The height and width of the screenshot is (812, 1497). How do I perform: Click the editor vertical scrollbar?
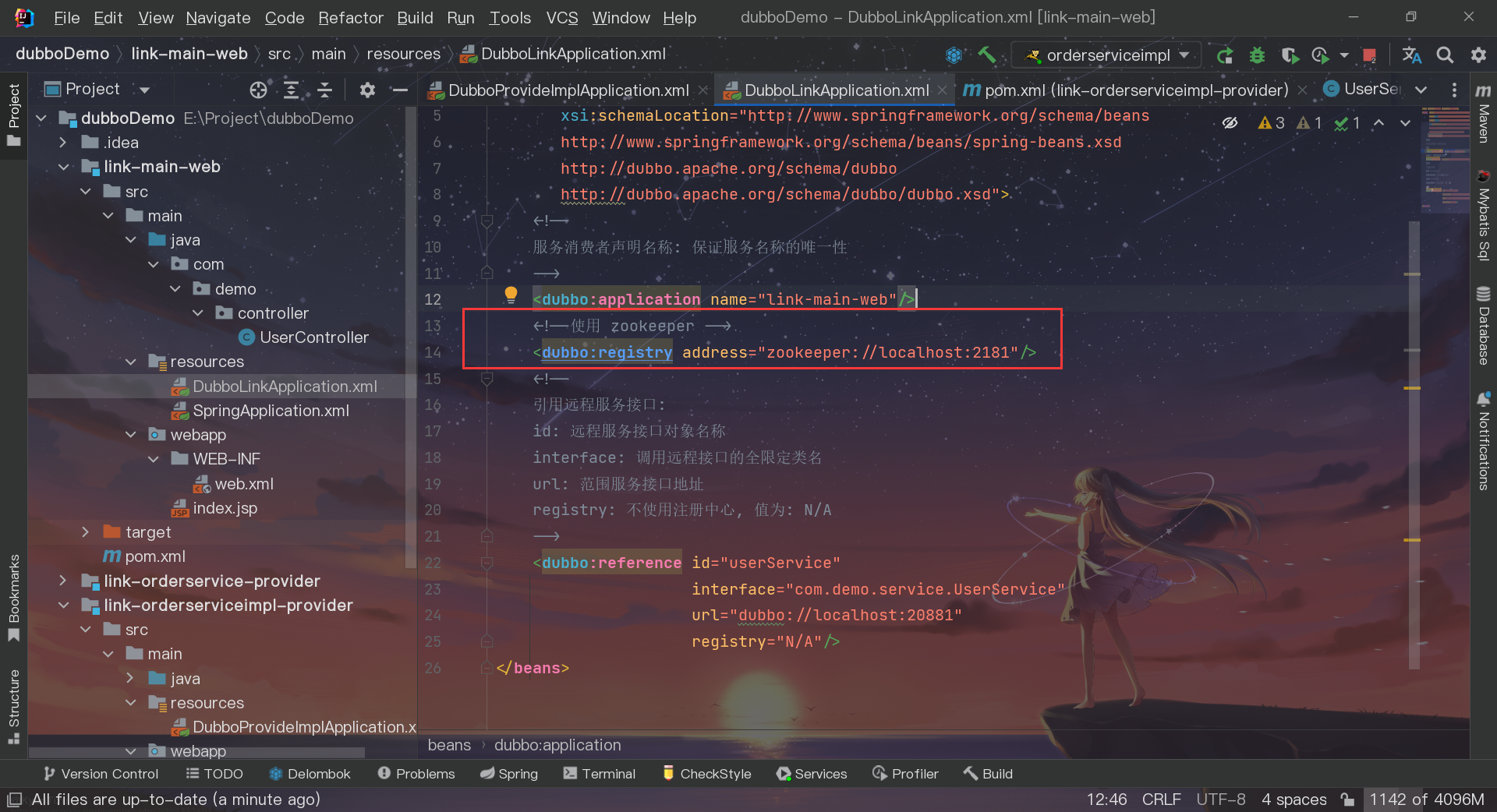pyautogui.click(x=1414, y=444)
